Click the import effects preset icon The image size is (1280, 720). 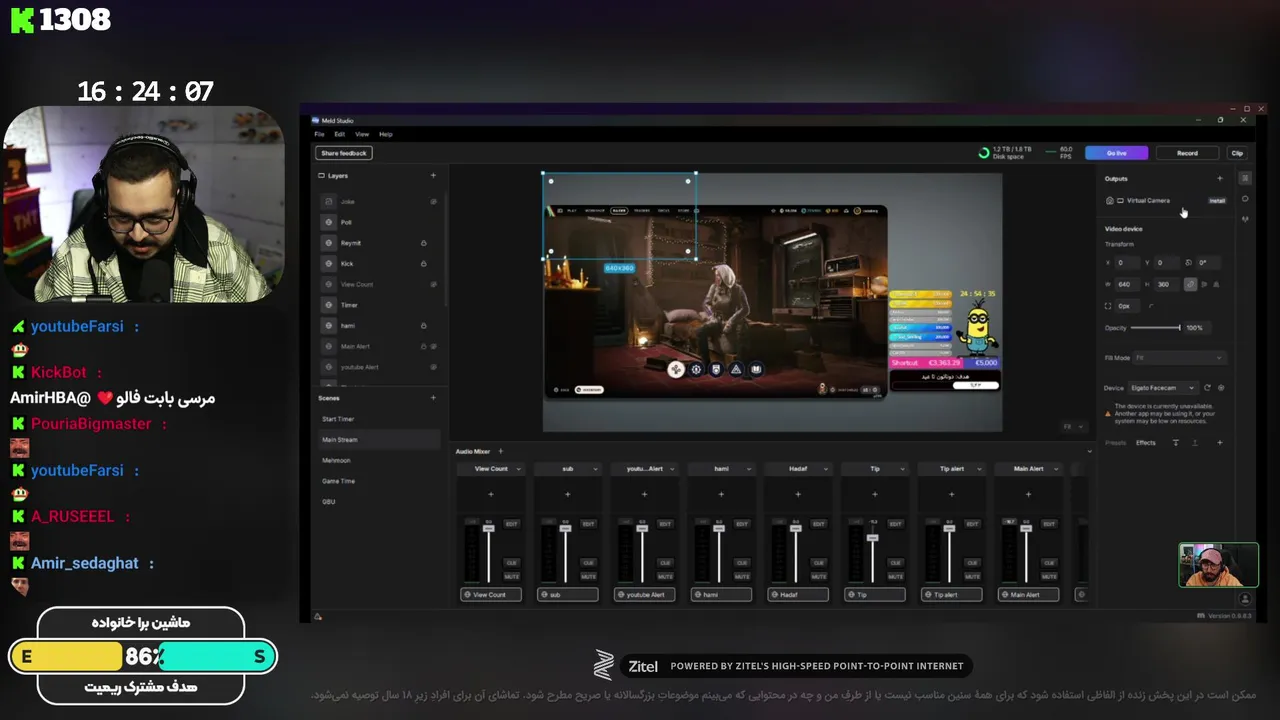(1175, 442)
